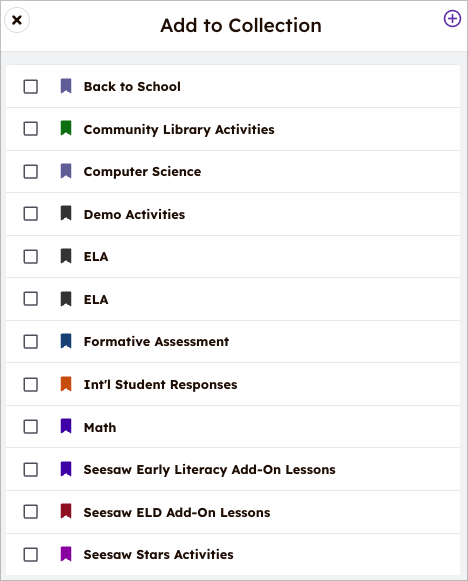Close the Add to Collection dialog
The height and width of the screenshot is (581, 468).
tap(17, 20)
